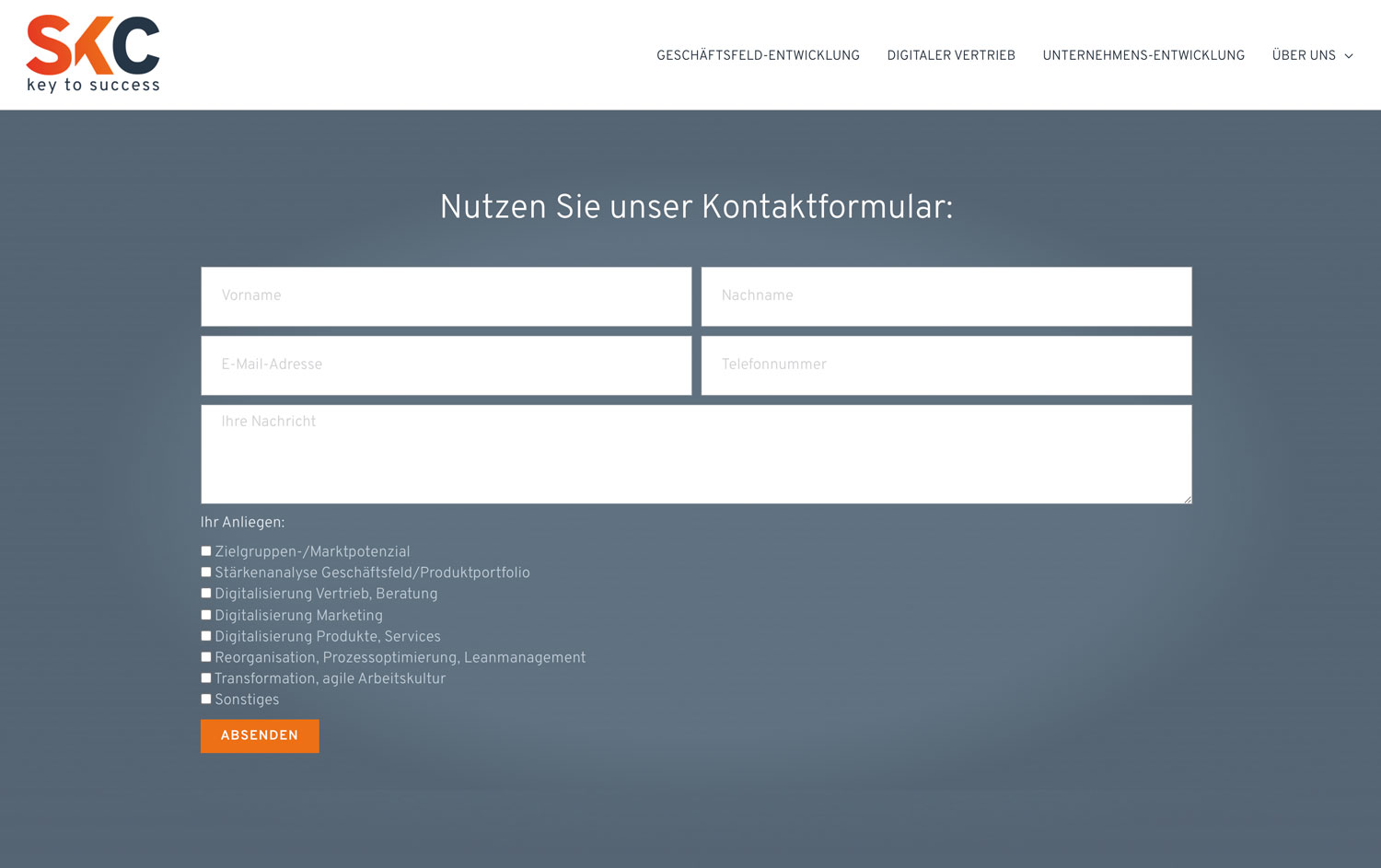Select the E-Mail-Adresse input field
This screenshot has width=1381, height=868.
(x=446, y=365)
